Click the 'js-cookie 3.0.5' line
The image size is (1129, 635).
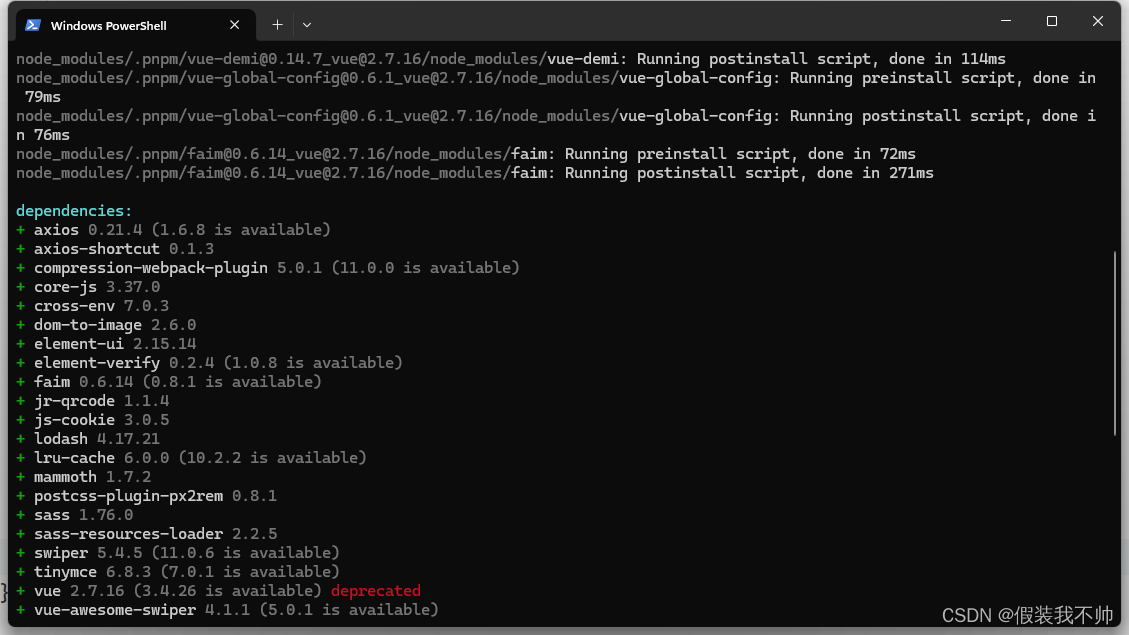tap(92, 420)
